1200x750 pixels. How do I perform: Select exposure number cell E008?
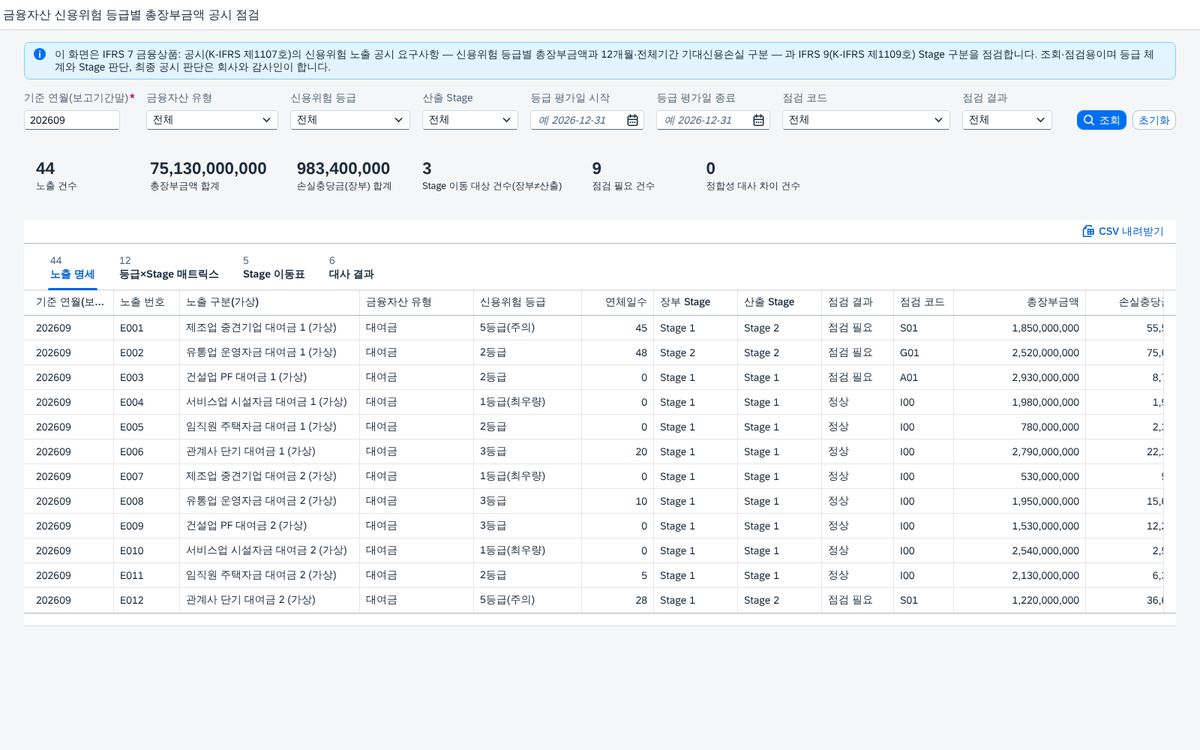coord(145,501)
